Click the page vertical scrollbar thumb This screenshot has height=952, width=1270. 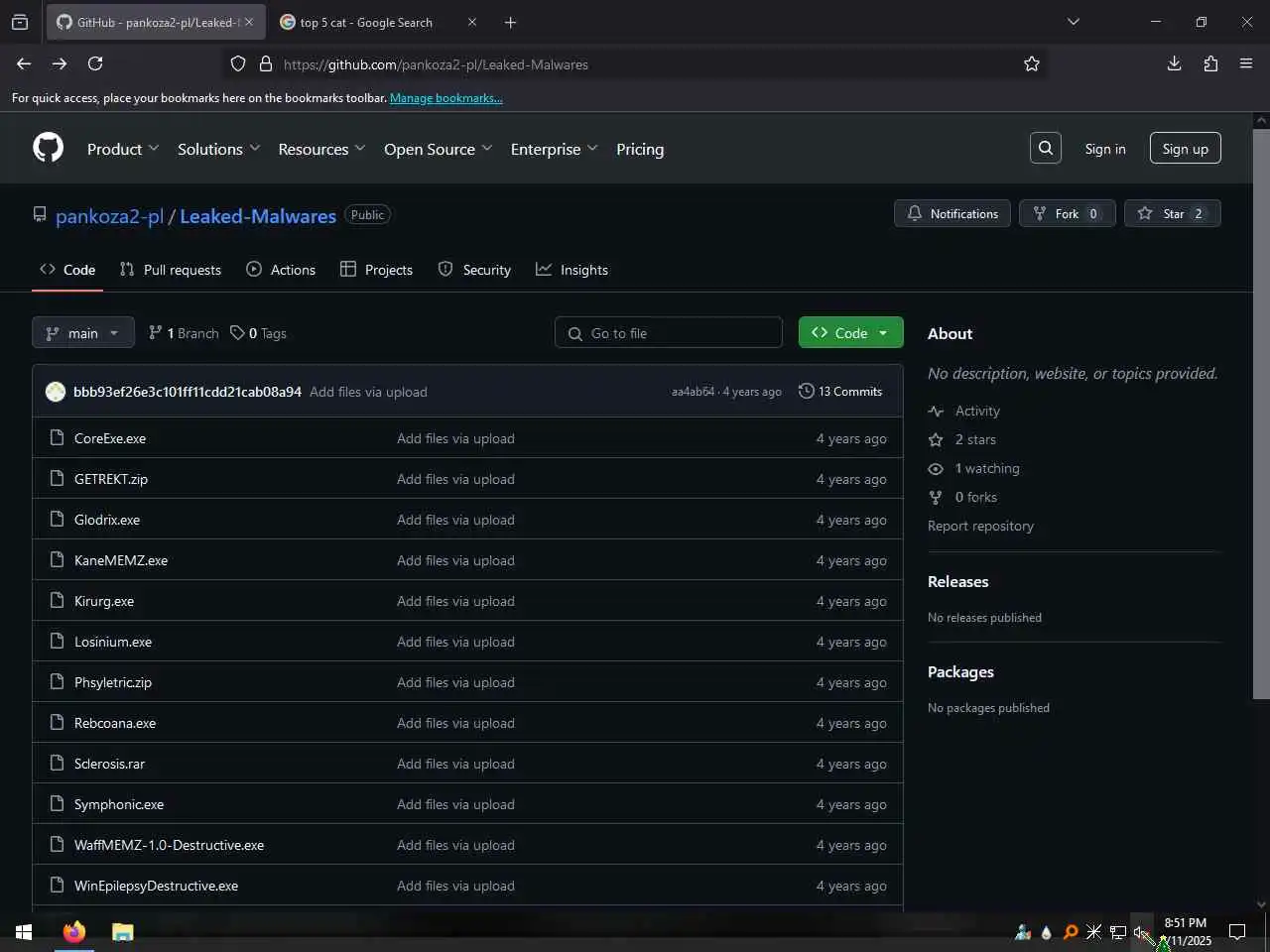click(x=1261, y=413)
